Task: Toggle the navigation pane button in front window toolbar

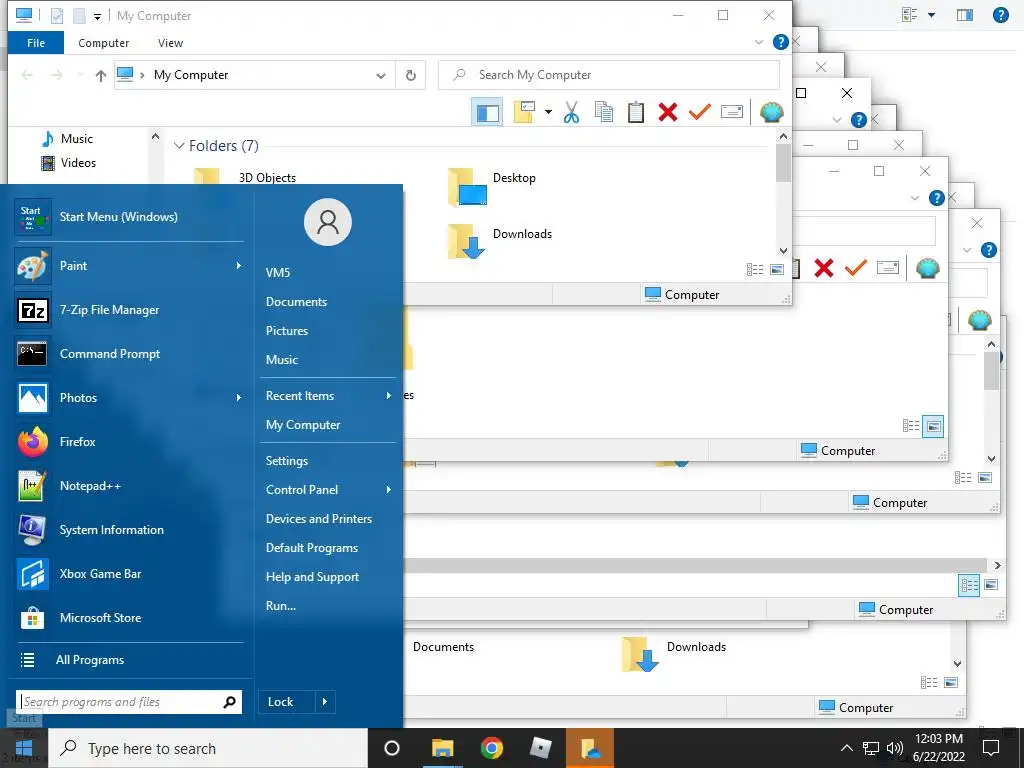Action: point(487,112)
